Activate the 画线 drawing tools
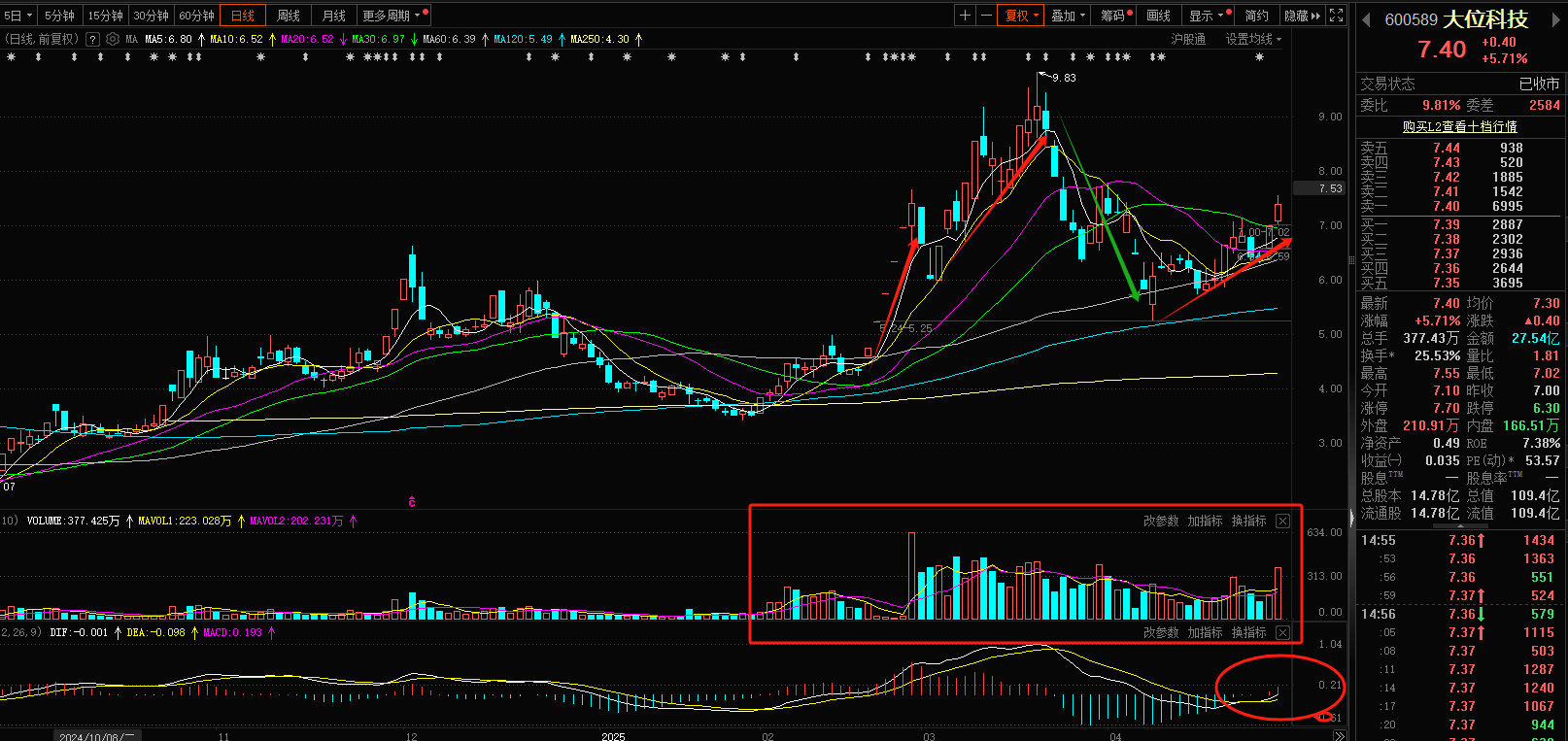Viewport: 1568px width, 741px height. (1159, 16)
